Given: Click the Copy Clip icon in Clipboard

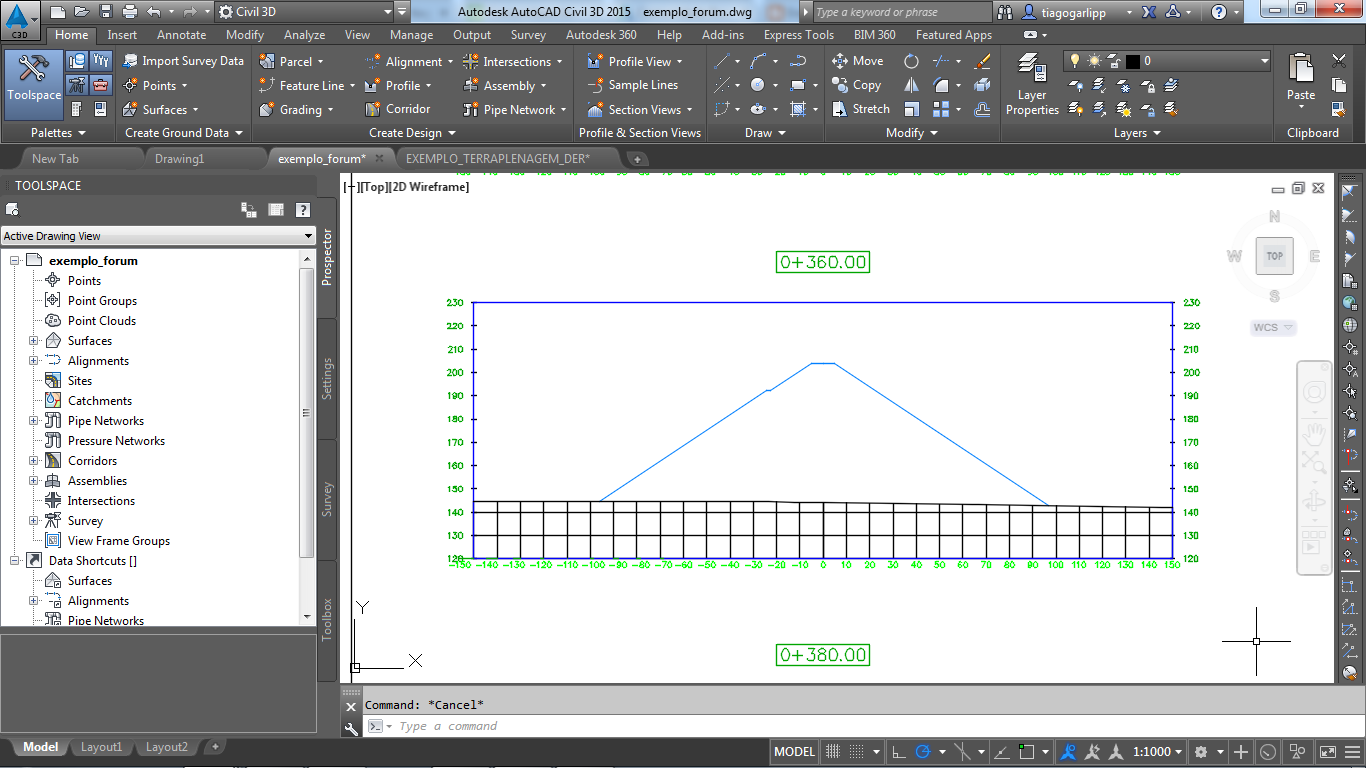Looking at the screenshot, I should click(1339, 85).
